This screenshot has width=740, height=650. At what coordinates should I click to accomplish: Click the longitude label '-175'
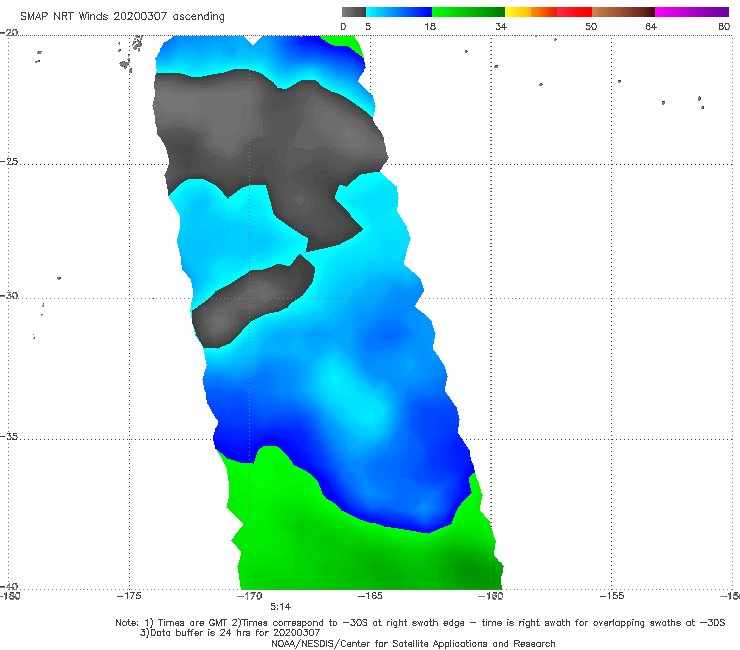click(129, 596)
